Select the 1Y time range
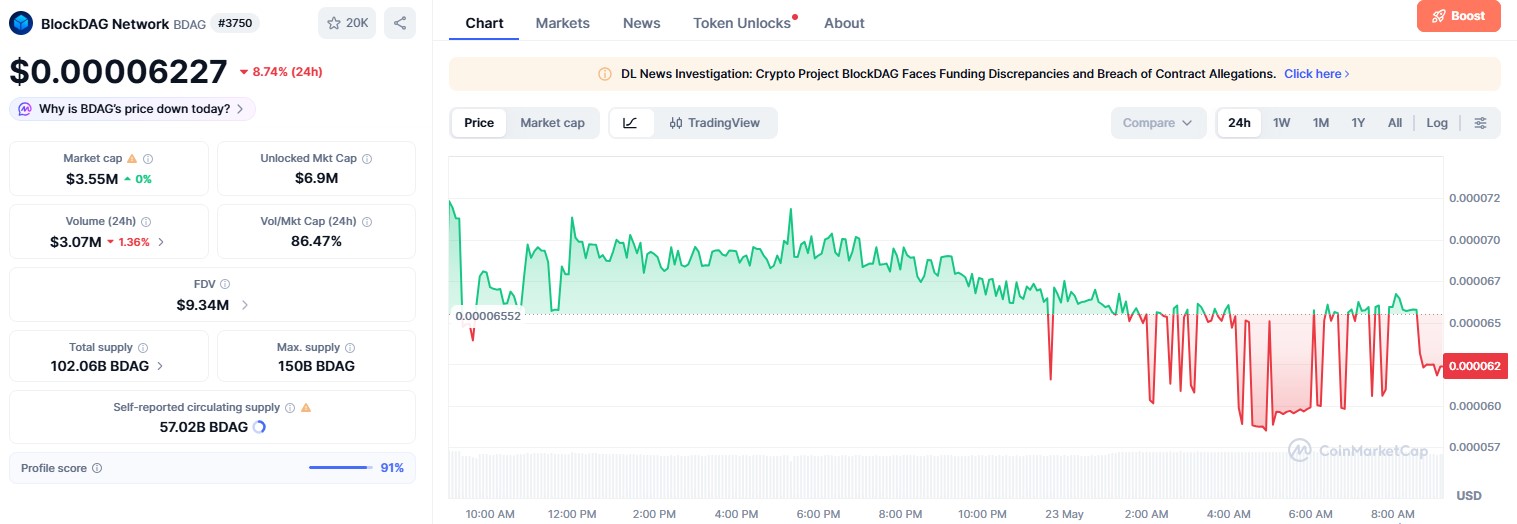This screenshot has height=524, width=1517. point(1358,123)
